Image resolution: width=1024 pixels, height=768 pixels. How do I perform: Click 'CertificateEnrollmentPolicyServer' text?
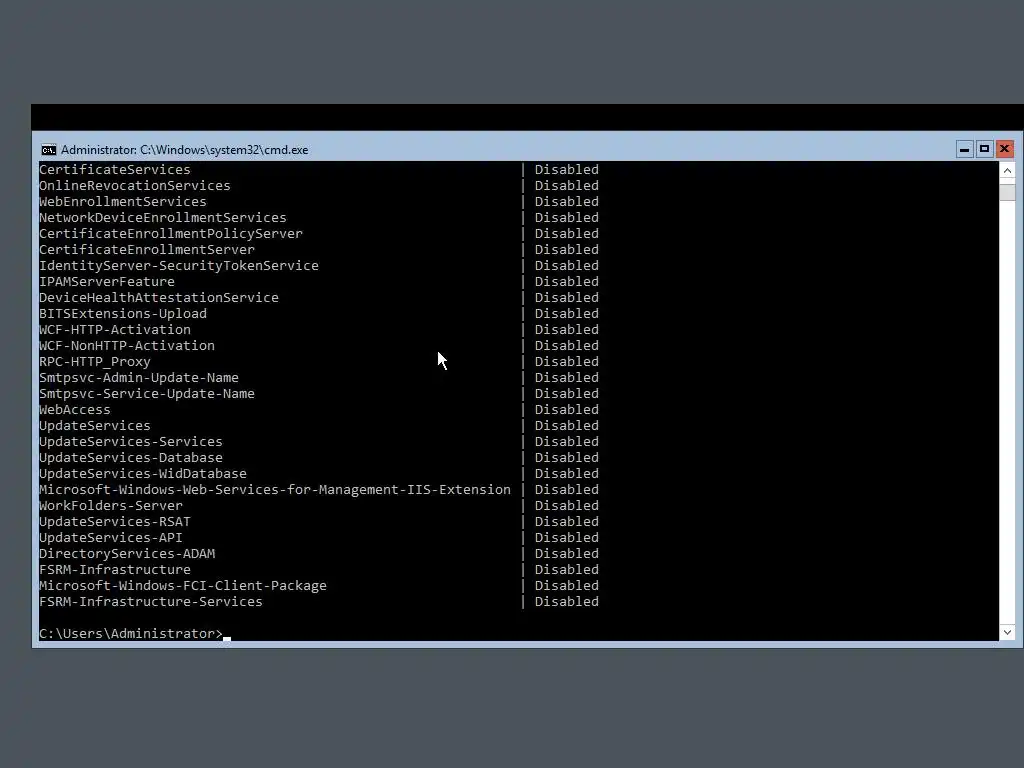[x=170, y=234]
